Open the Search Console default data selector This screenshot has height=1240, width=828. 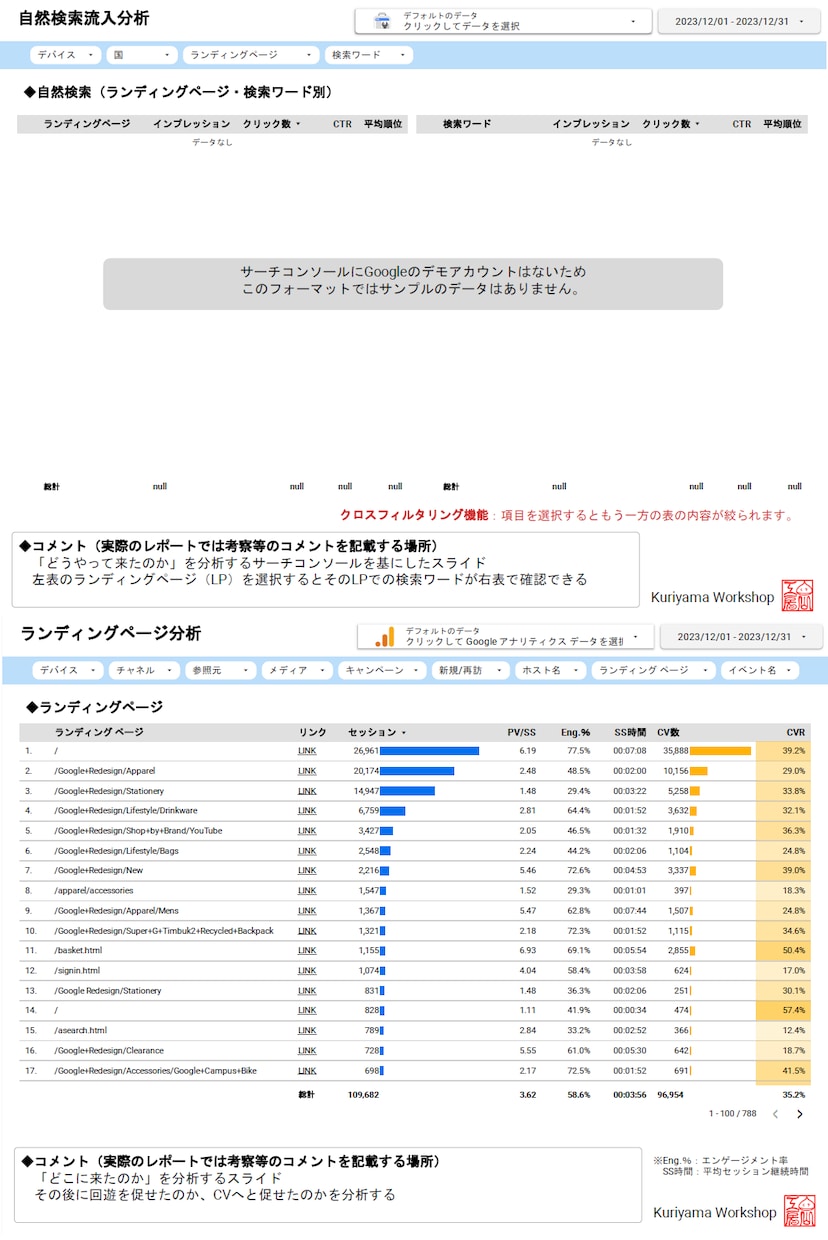[503, 21]
